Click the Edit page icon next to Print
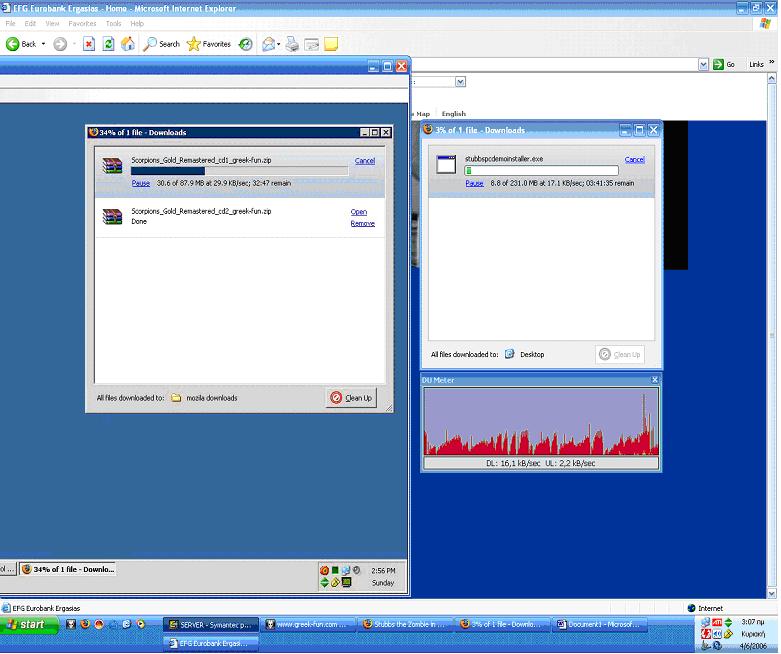Image resolution: width=781 pixels, height=654 pixels. [312, 44]
